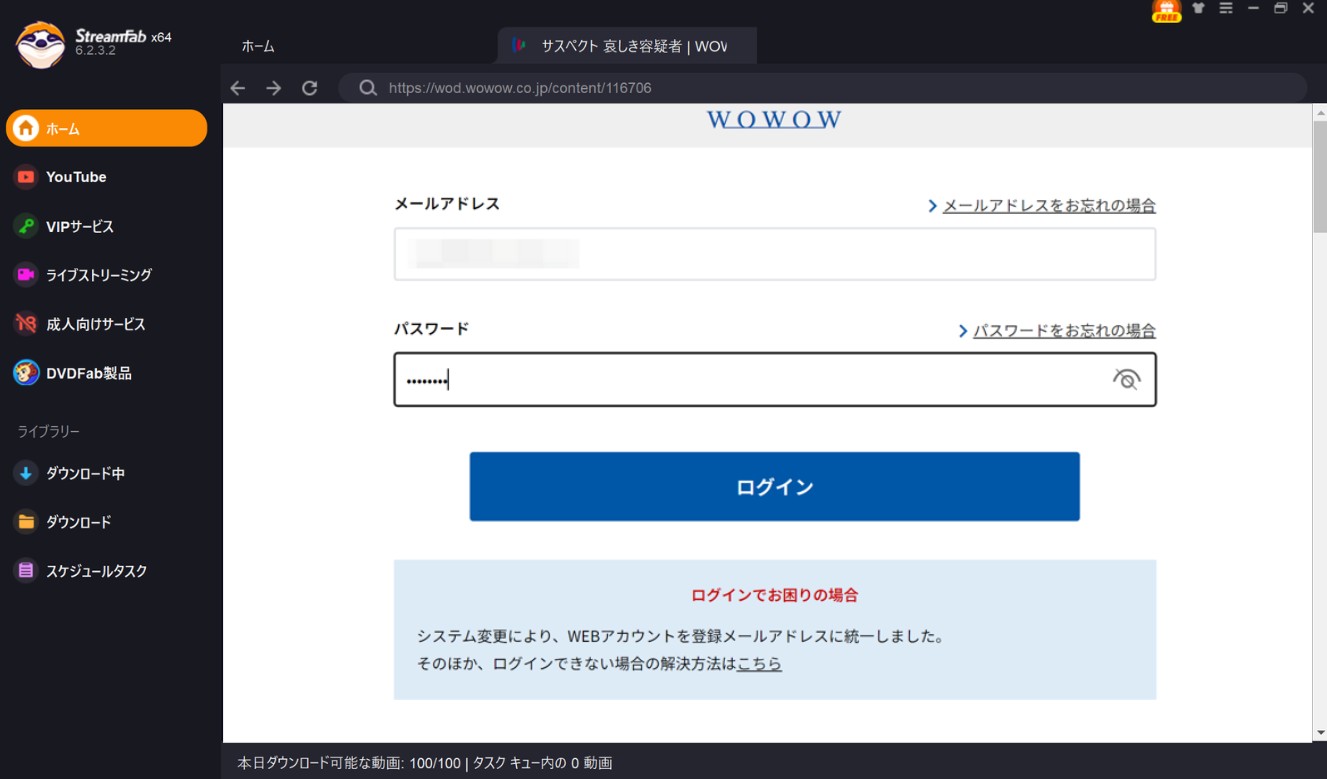Click the メールアドレス input field
The width and height of the screenshot is (1327, 779).
(774, 254)
